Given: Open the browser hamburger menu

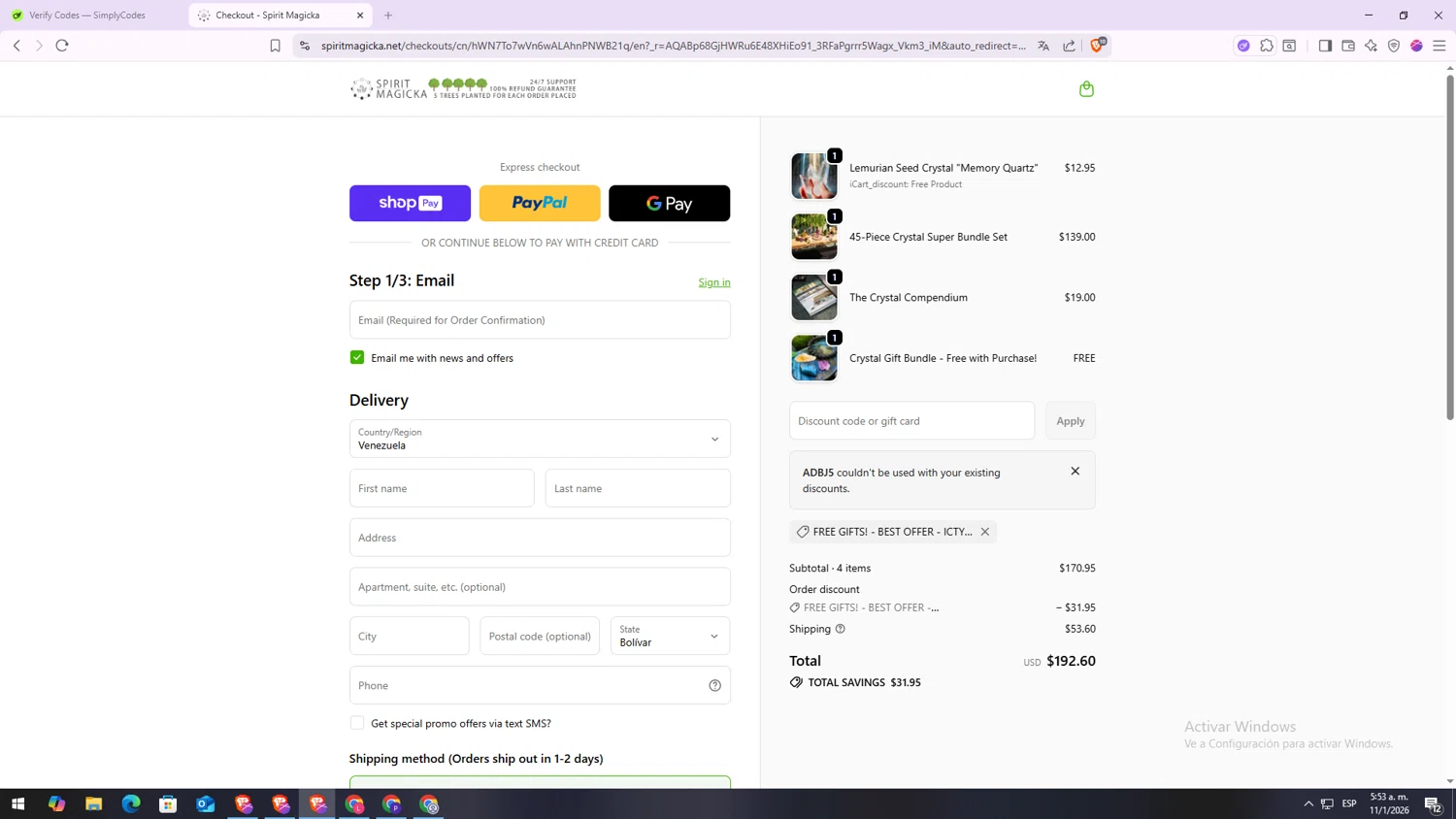Looking at the screenshot, I should click(1439, 46).
